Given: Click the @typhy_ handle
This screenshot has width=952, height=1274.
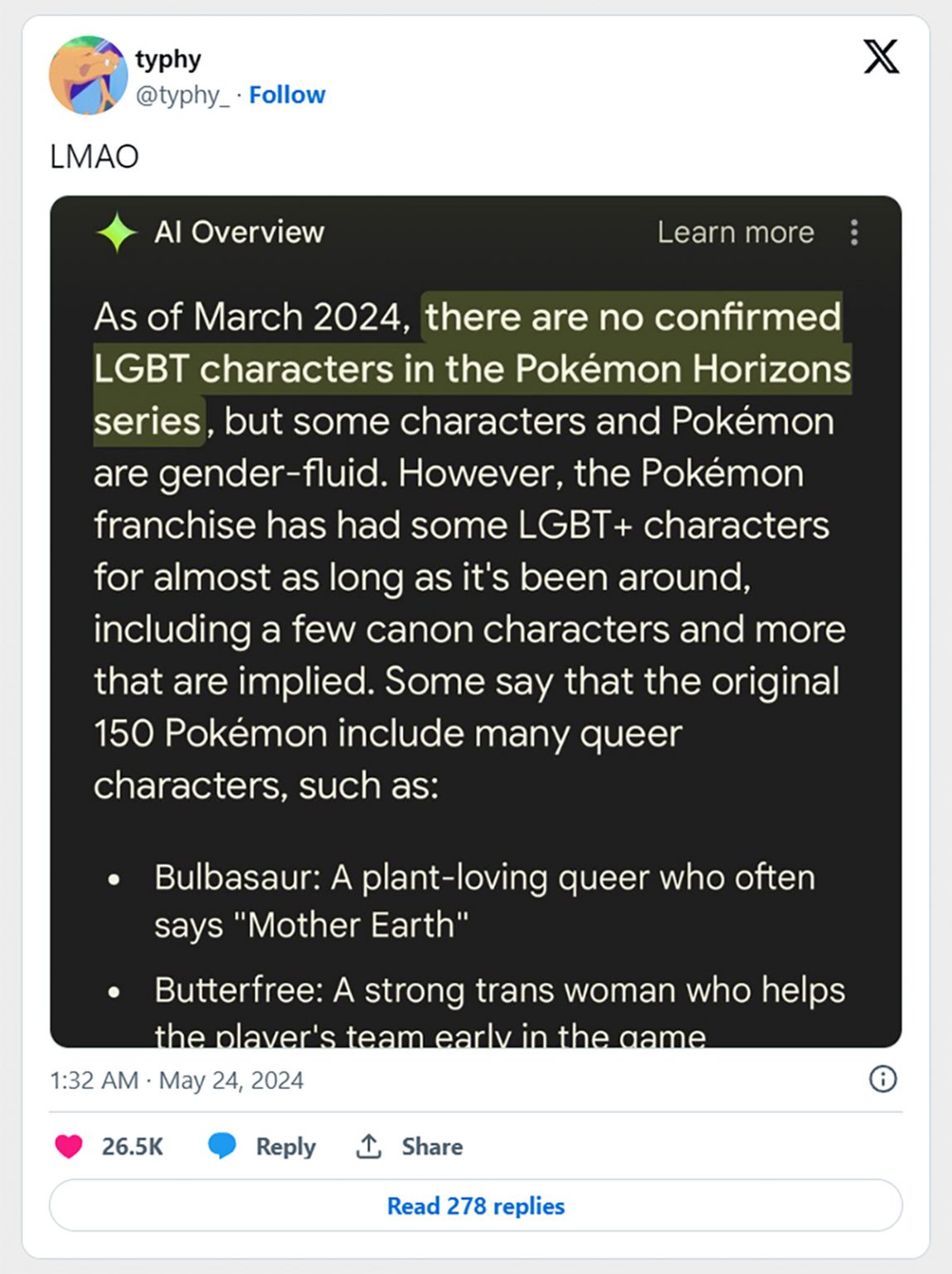Looking at the screenshot, I should tap(184, 95).
